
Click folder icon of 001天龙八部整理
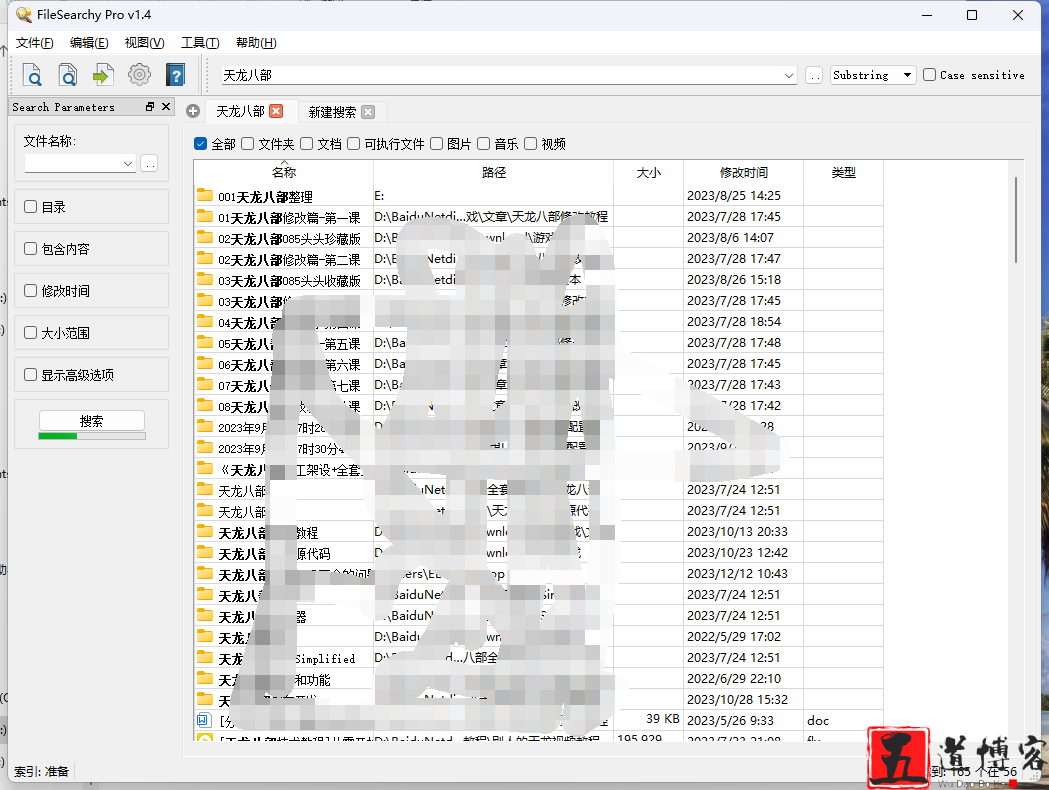pos(205,195)
